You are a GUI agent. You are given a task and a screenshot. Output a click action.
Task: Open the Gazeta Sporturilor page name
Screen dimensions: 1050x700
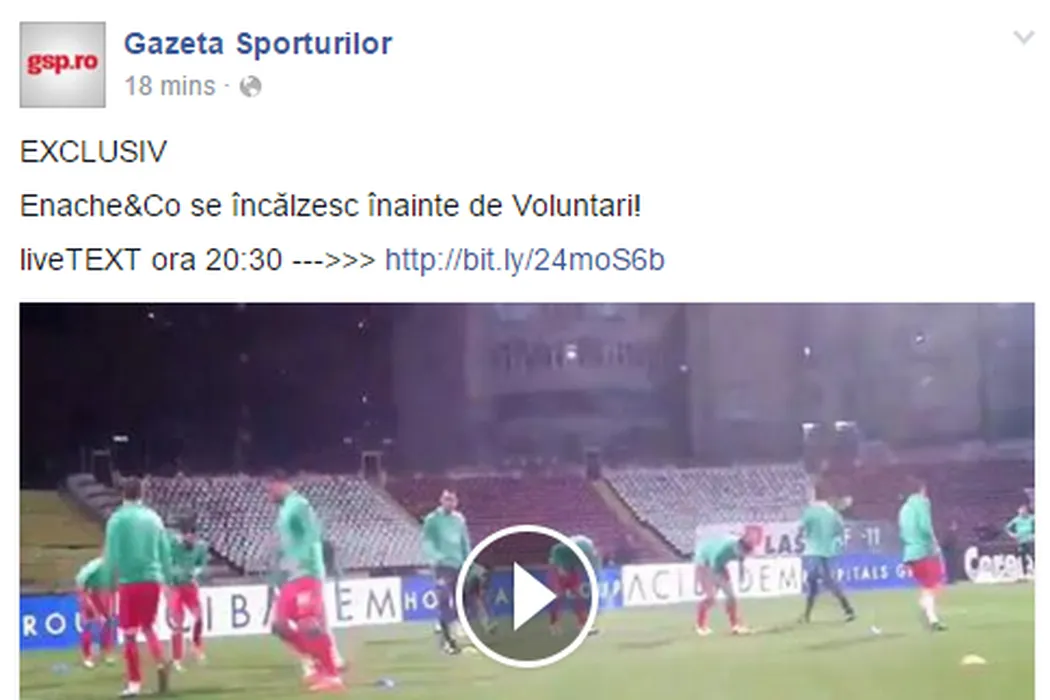coord(258,44)
